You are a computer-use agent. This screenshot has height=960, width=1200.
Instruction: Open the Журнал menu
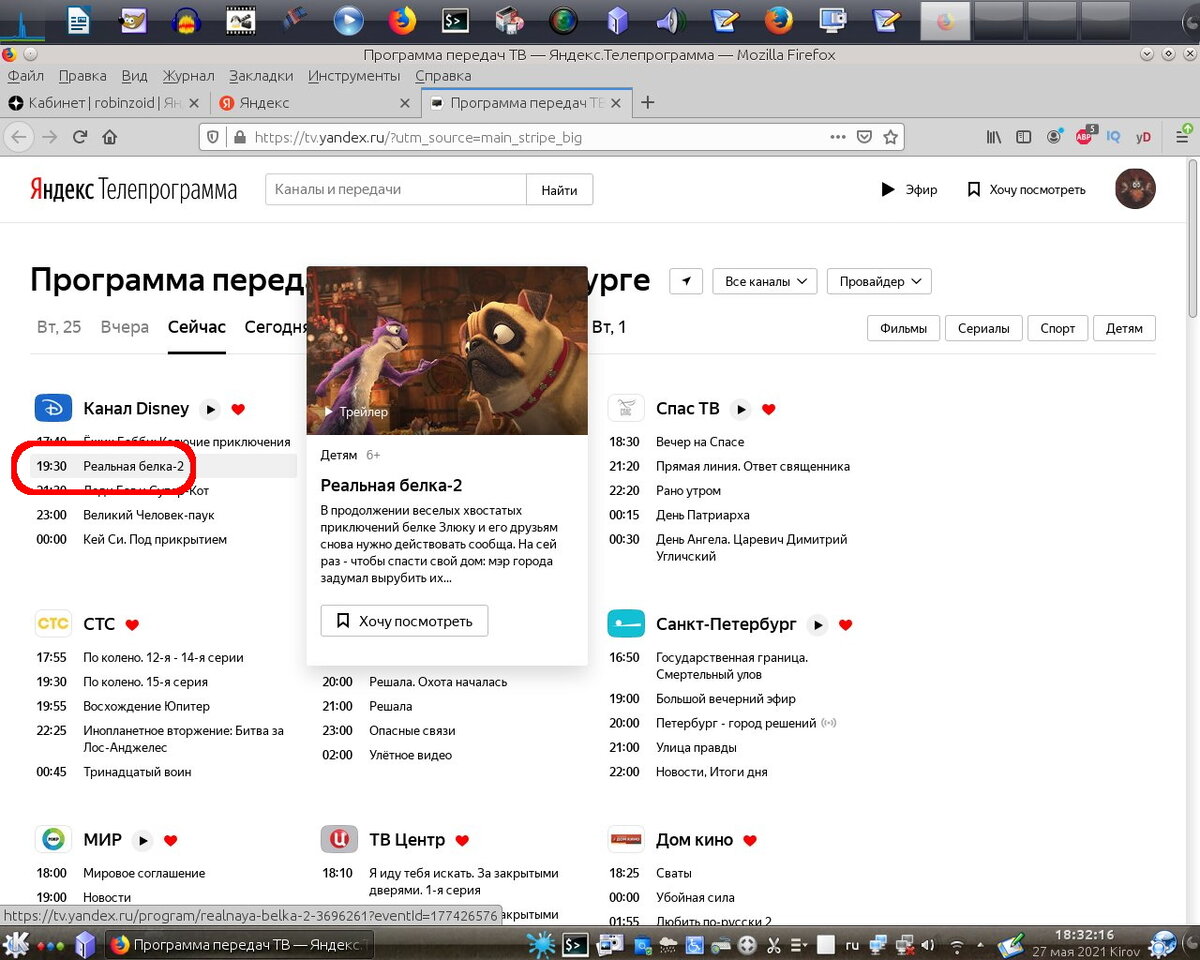(188, 75)
